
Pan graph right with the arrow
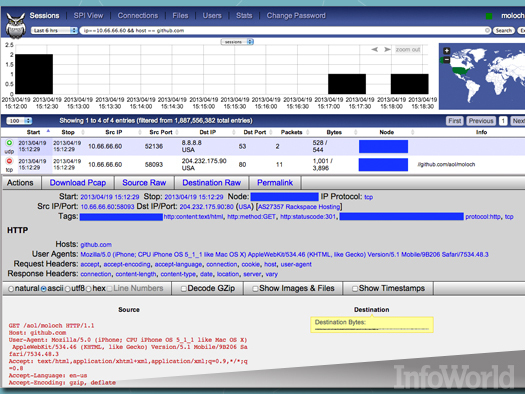click(x=387, y=50)
